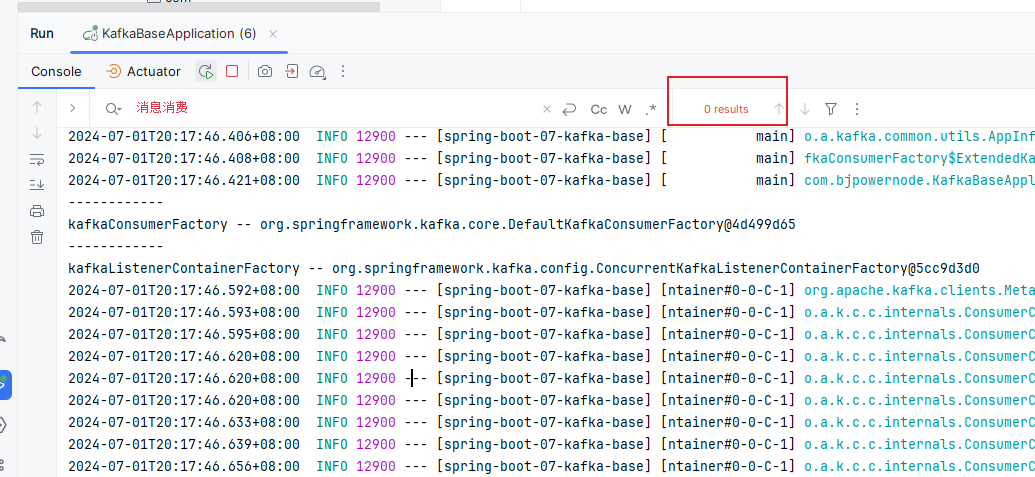Select the KafkaBaseApplication (6) tab
This screenshot has width=1035, height=477.
pyautogui.click(x=178, y=34)
